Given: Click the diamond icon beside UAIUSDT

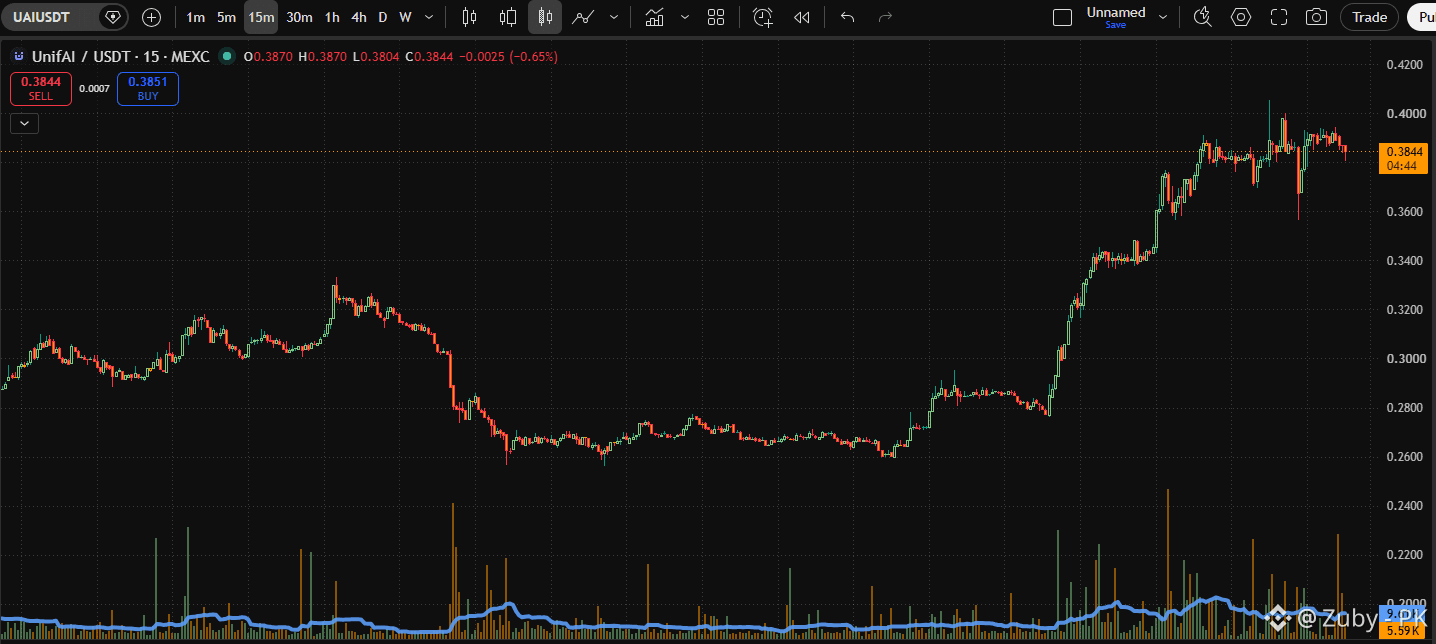Looking at the screenshot, I should click(x=114, y=17).
